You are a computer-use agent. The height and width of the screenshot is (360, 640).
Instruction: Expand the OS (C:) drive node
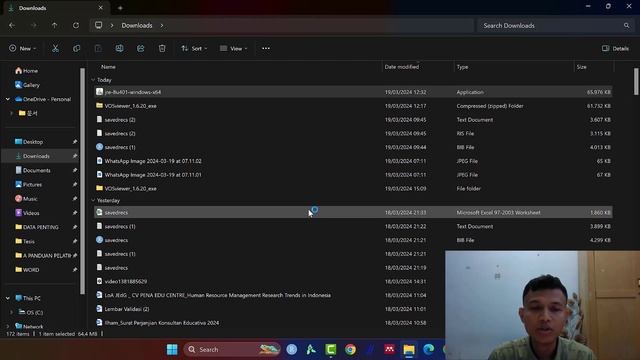click(11, 312)
